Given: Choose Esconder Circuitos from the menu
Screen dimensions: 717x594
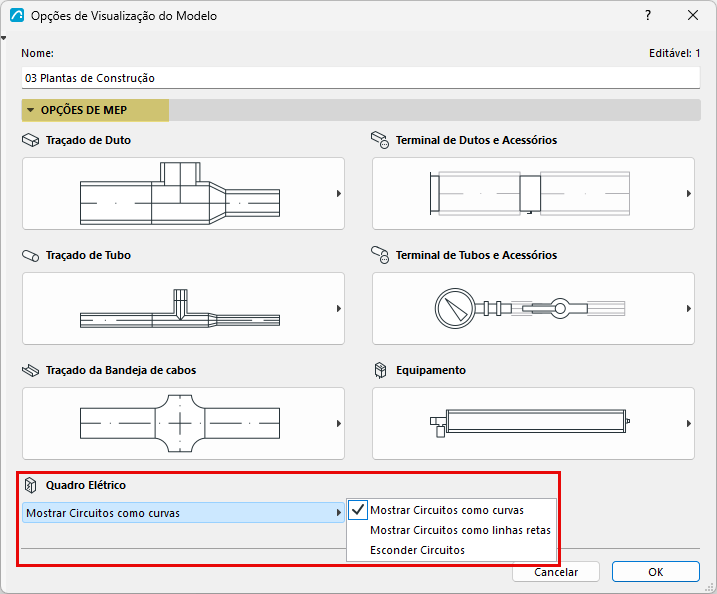Looking at the screenshot, I should [x=452, y=550].
